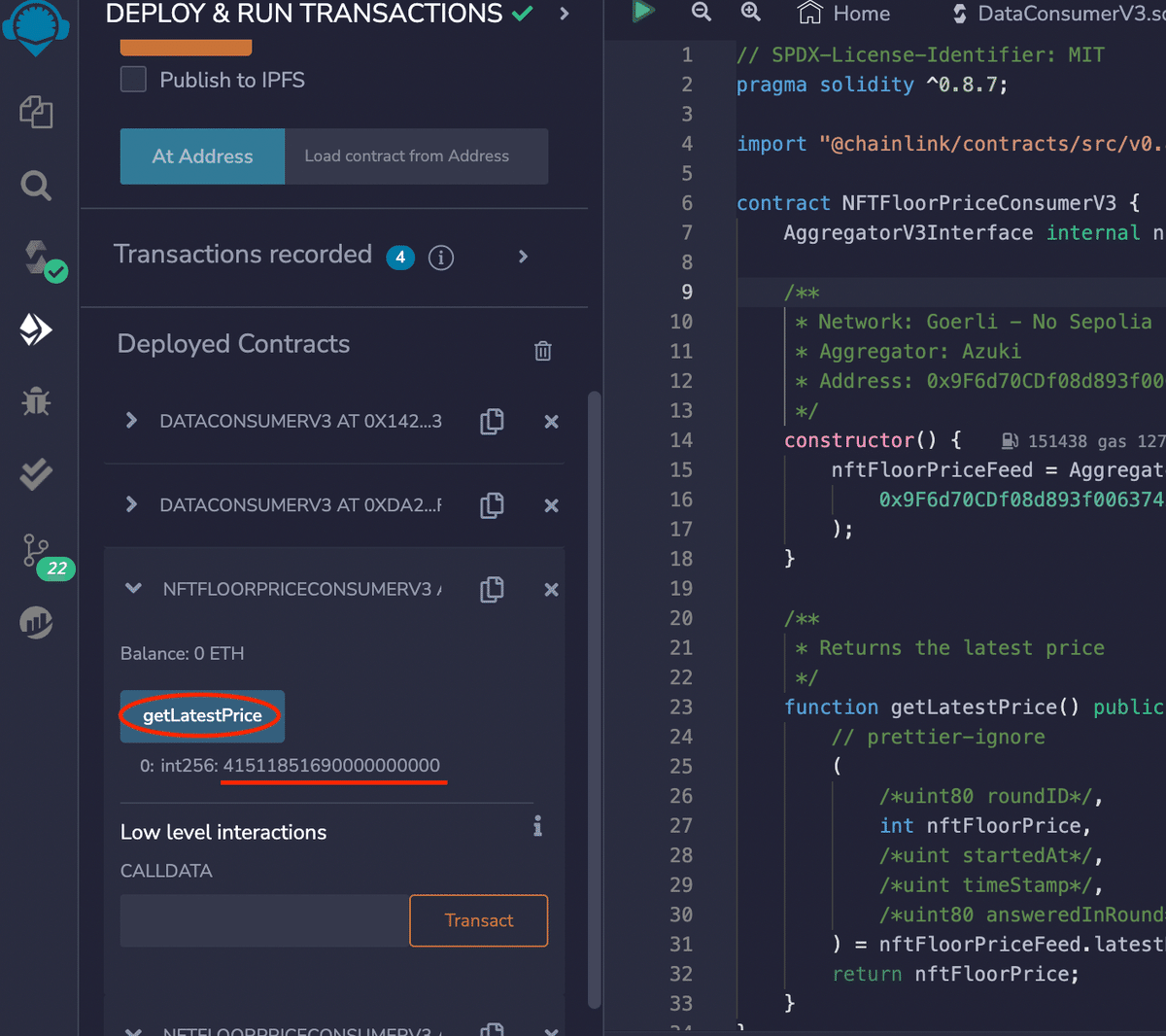
Task: Click the '* Returns the latest price' comment
Action: pyautogui.click(x=949, y=647)
